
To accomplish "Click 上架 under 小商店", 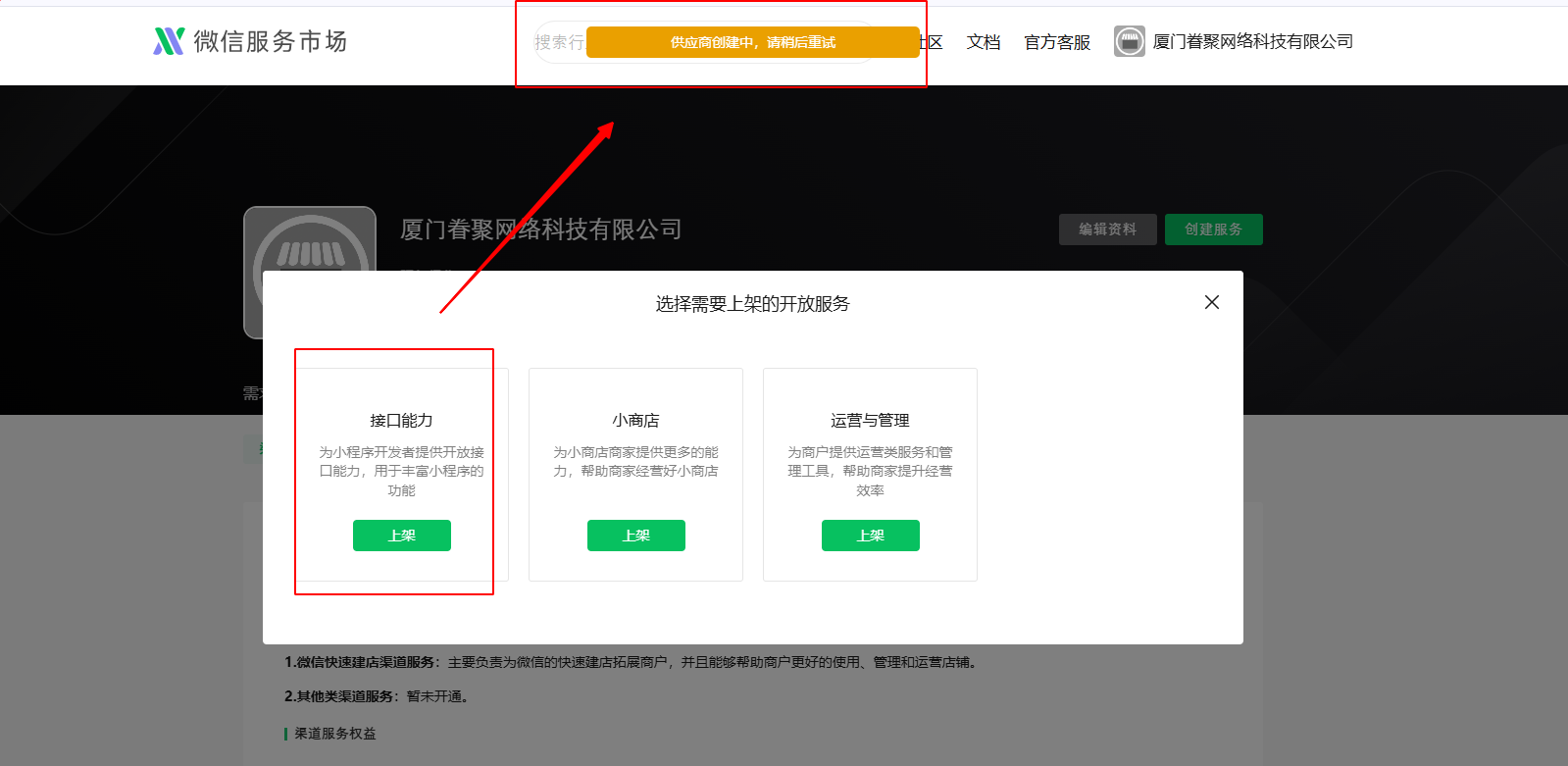I will tap(636, 536).
